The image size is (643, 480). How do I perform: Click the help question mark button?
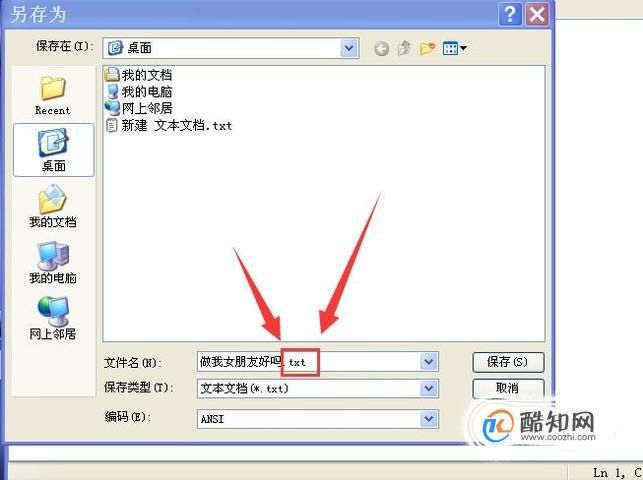pos(510,15)
